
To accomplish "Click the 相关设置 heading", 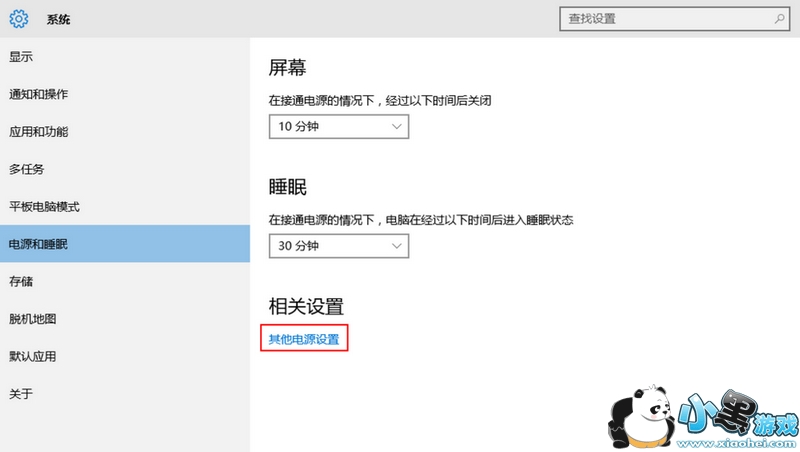I will (306, 306).
